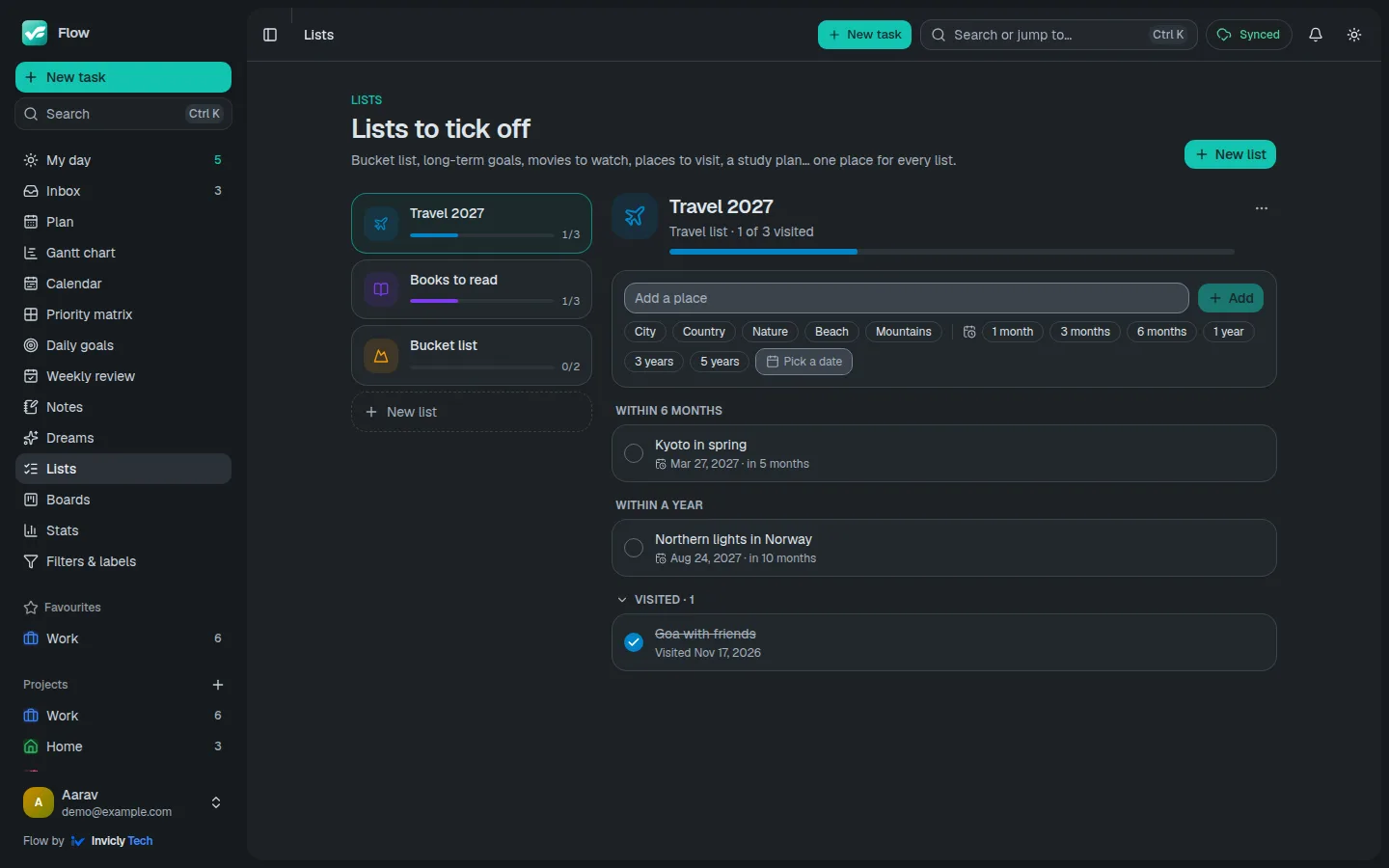Click the sidebar Search field
This screenshot has height=868, width=1389.
point(123,114)
